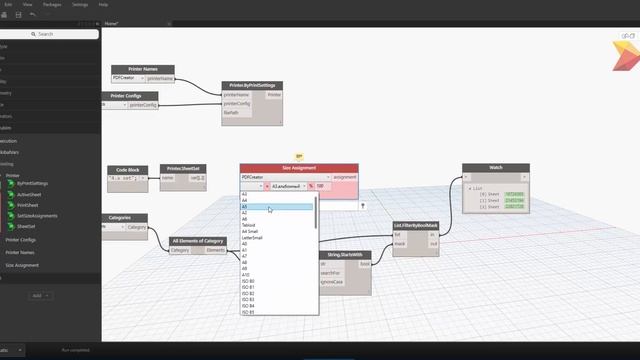Open the Categories node dropdown
The height and width of the screenshot is (360, 640).
click(113, 227)
